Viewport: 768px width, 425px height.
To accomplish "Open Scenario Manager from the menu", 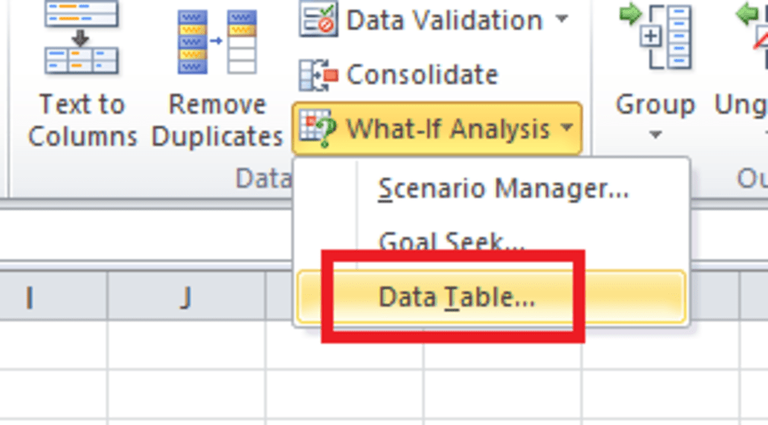I will click(503, 190).
